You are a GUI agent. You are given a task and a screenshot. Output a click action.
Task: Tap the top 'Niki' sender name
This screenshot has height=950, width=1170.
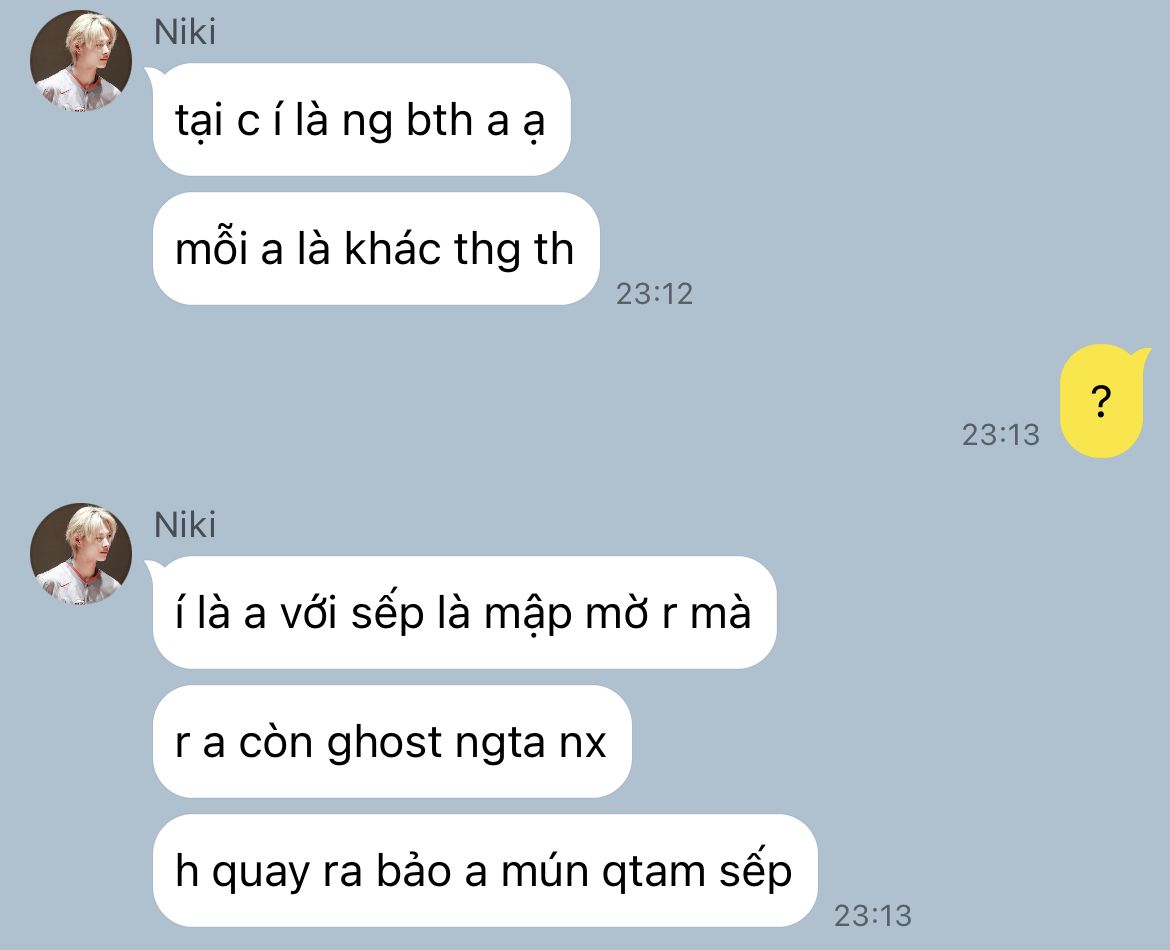(x=184, y=32)
